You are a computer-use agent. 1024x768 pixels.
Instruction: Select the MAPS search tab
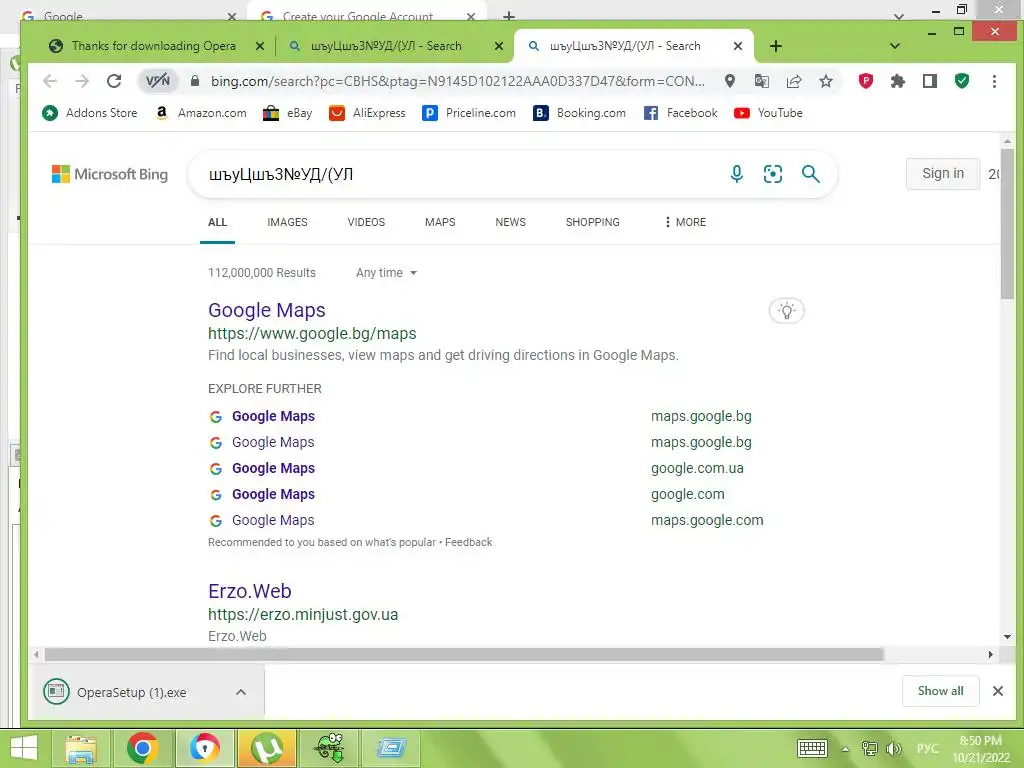(440, 222)
